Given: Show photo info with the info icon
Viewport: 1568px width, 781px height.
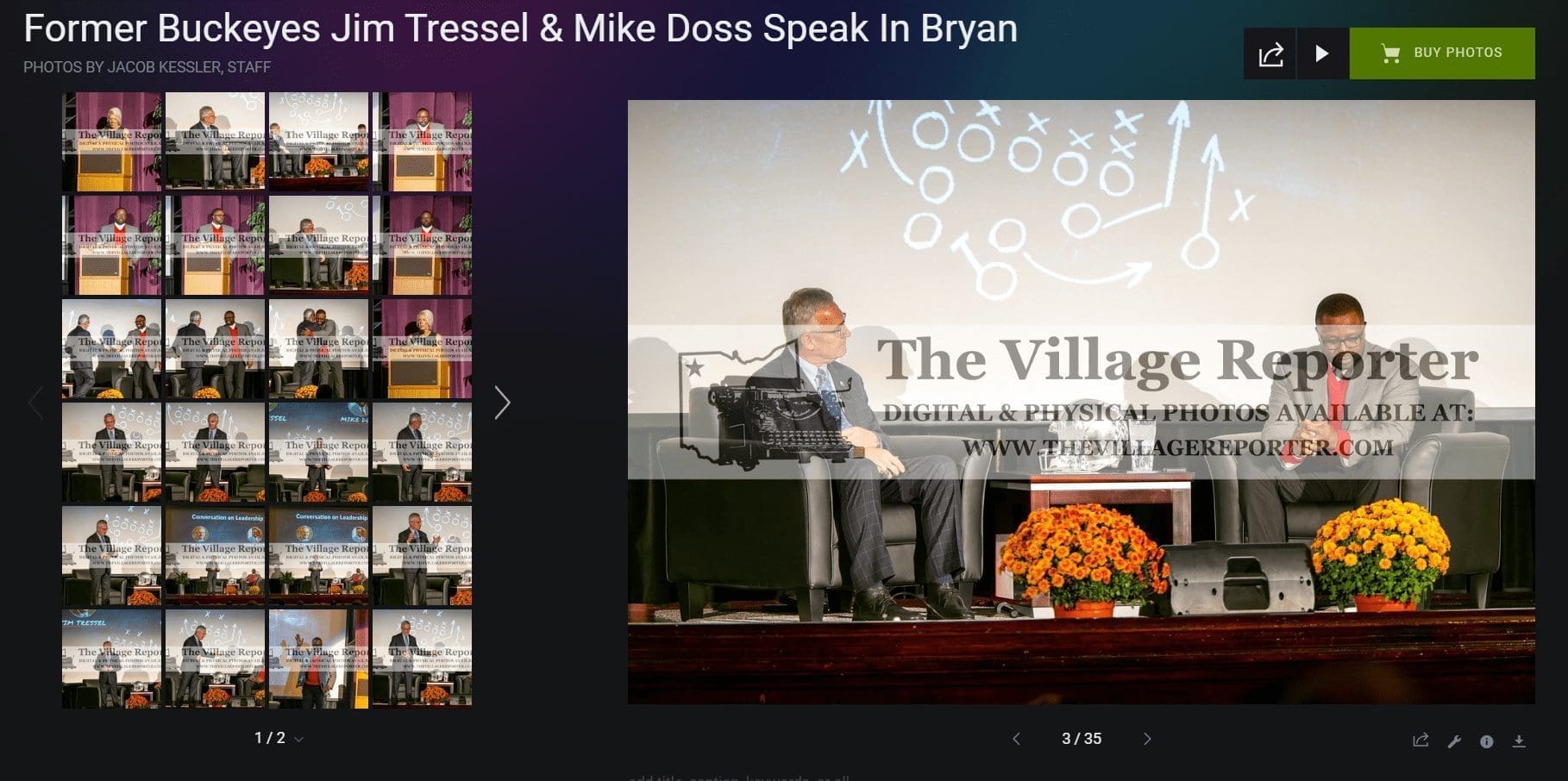Looking at the screenshot, I should [1487, 741].
